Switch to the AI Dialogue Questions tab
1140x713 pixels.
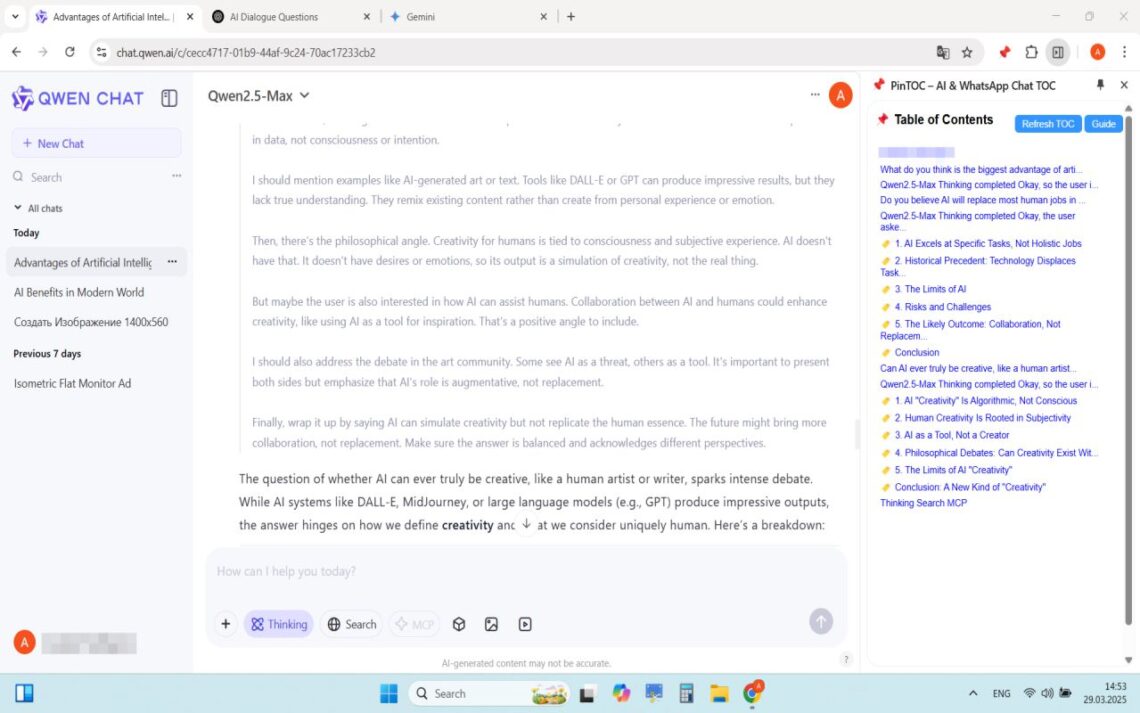[271, 16]
